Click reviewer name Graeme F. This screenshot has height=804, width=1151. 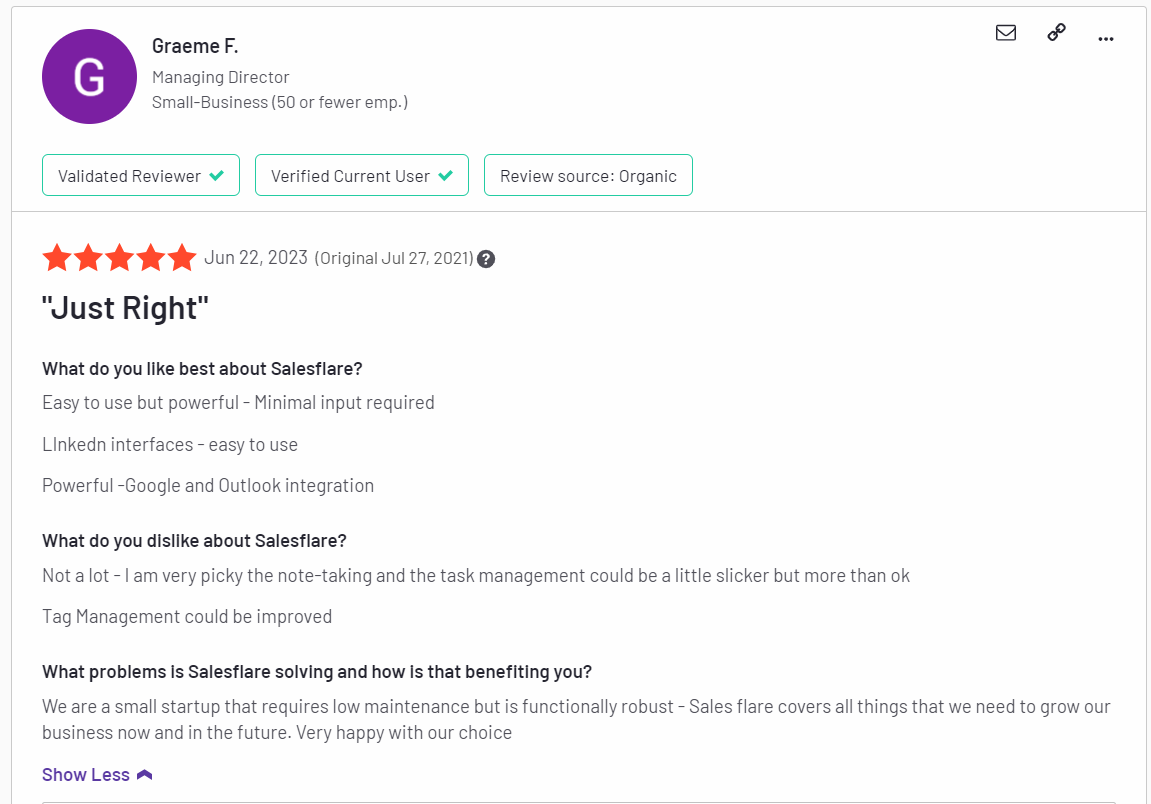tap(195, 46)
